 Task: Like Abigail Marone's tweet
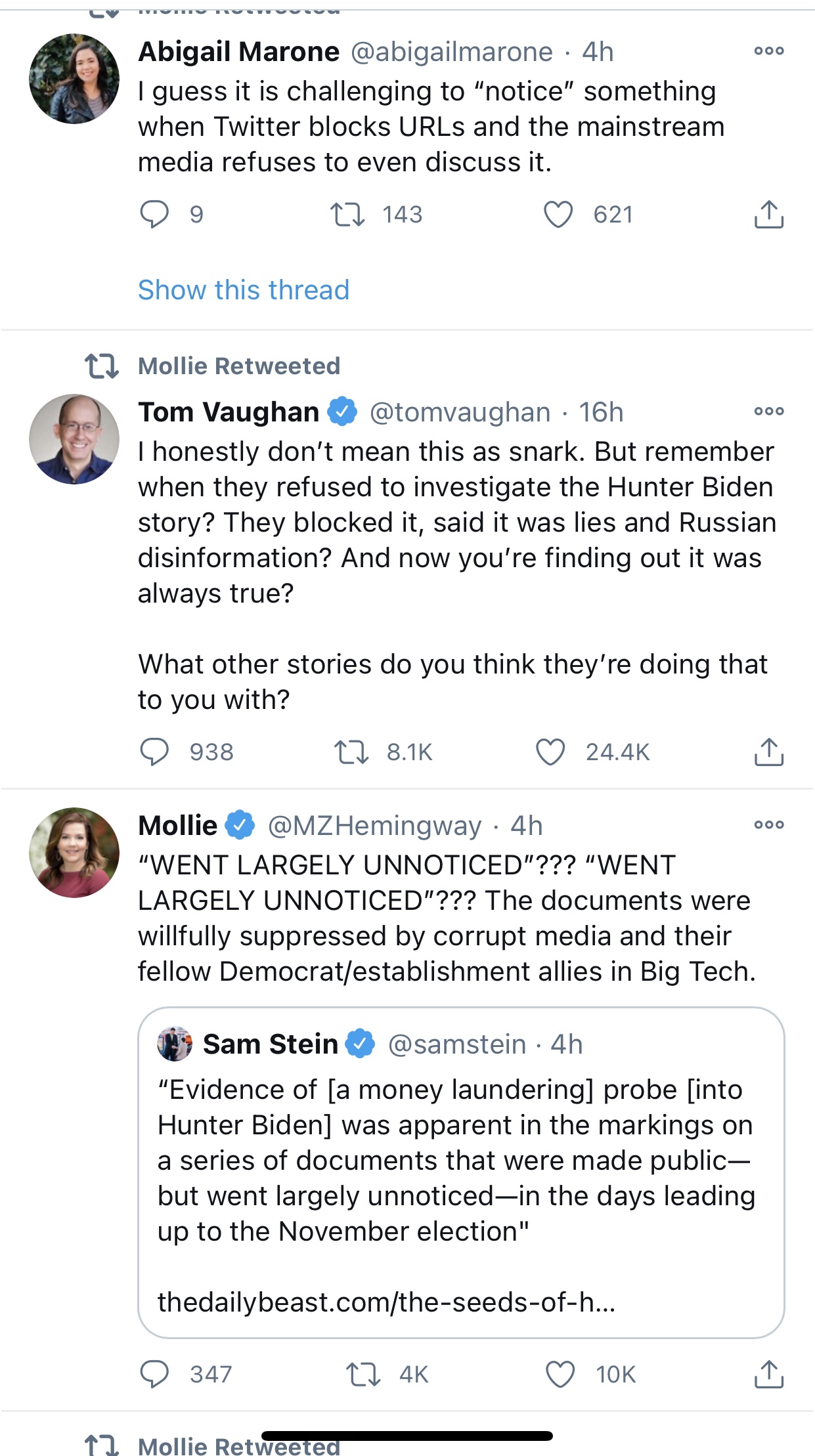(x=558, y=215)
